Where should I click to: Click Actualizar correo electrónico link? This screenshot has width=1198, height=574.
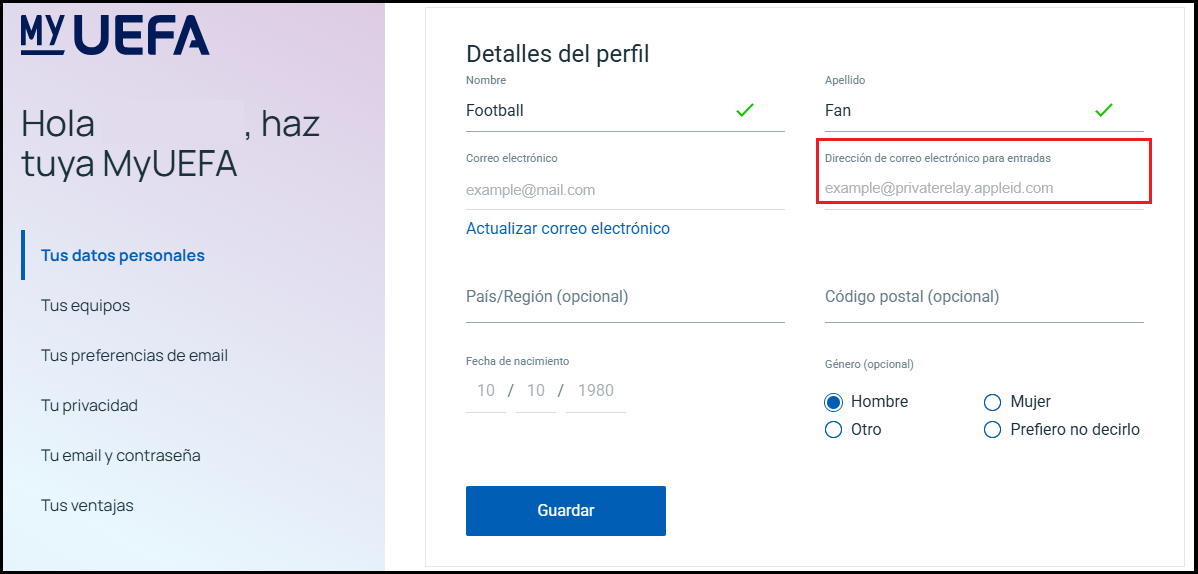click(x=568, y=229)
